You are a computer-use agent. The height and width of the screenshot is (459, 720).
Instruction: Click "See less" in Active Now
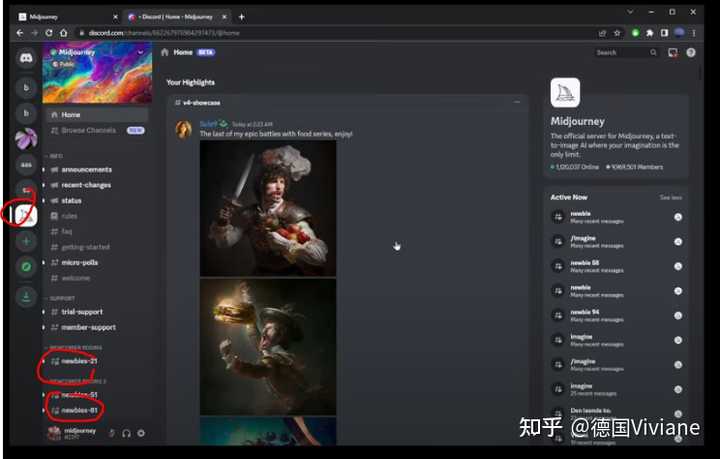[670, 197]
